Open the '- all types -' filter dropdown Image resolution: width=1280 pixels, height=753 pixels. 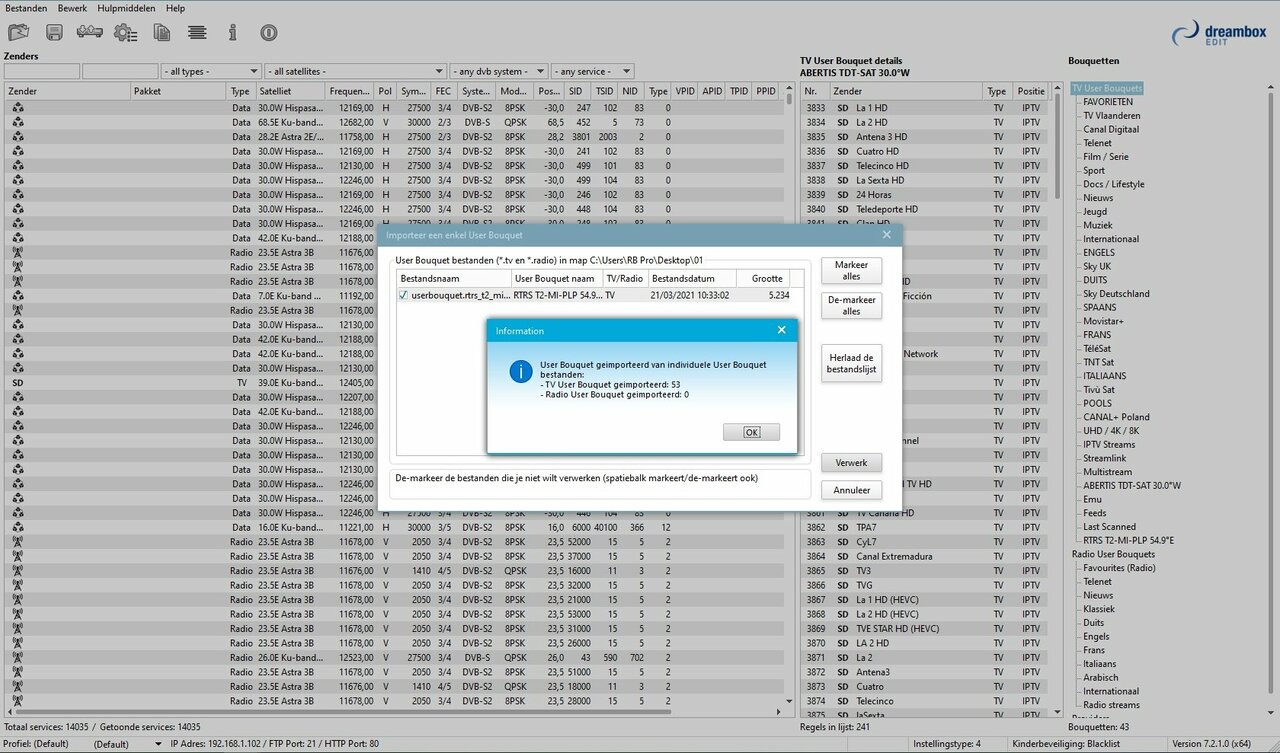[211, 71]
